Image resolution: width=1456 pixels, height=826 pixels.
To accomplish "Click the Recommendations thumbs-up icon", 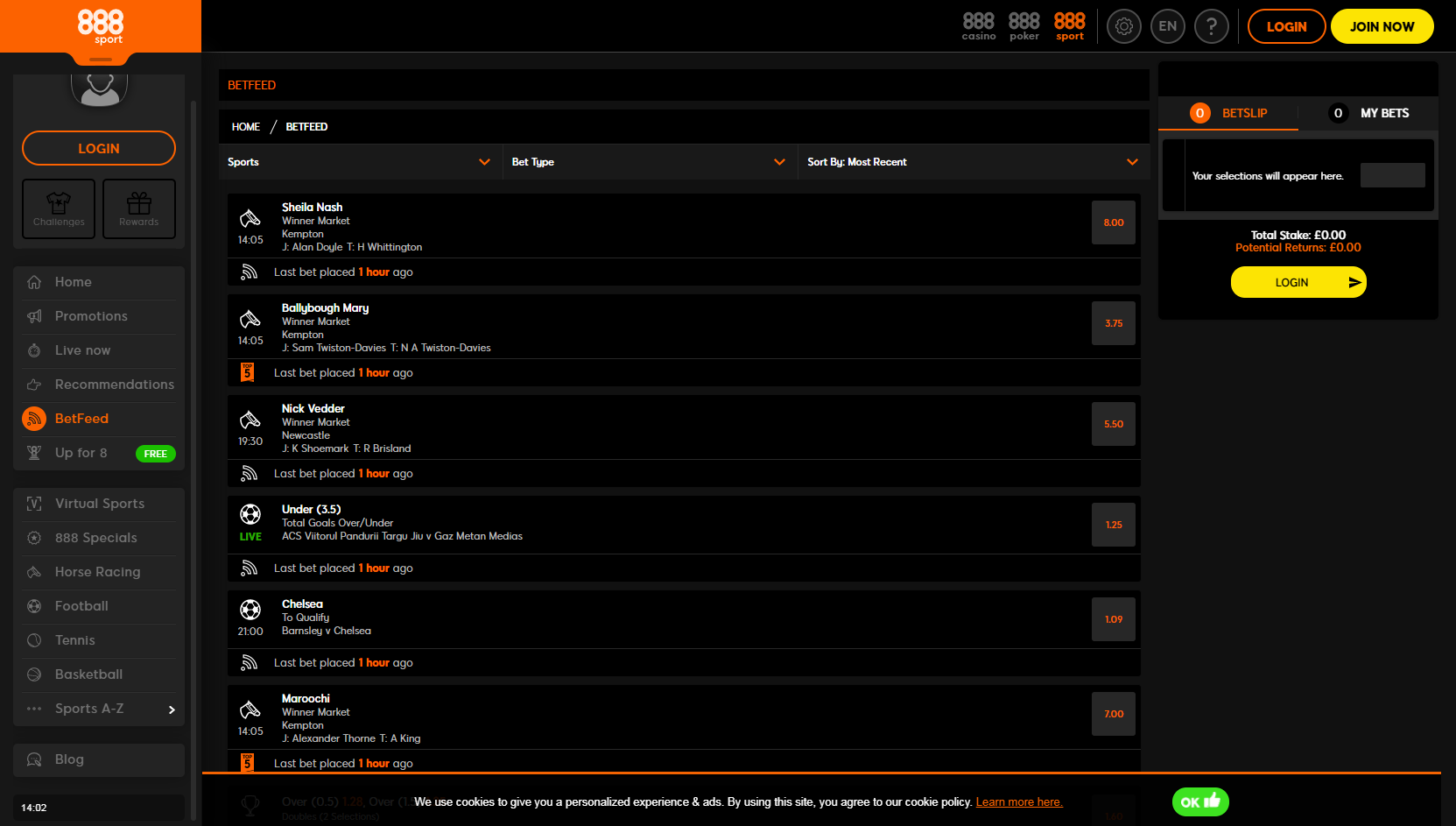I will pyautogui.click(x=34, y=385).
